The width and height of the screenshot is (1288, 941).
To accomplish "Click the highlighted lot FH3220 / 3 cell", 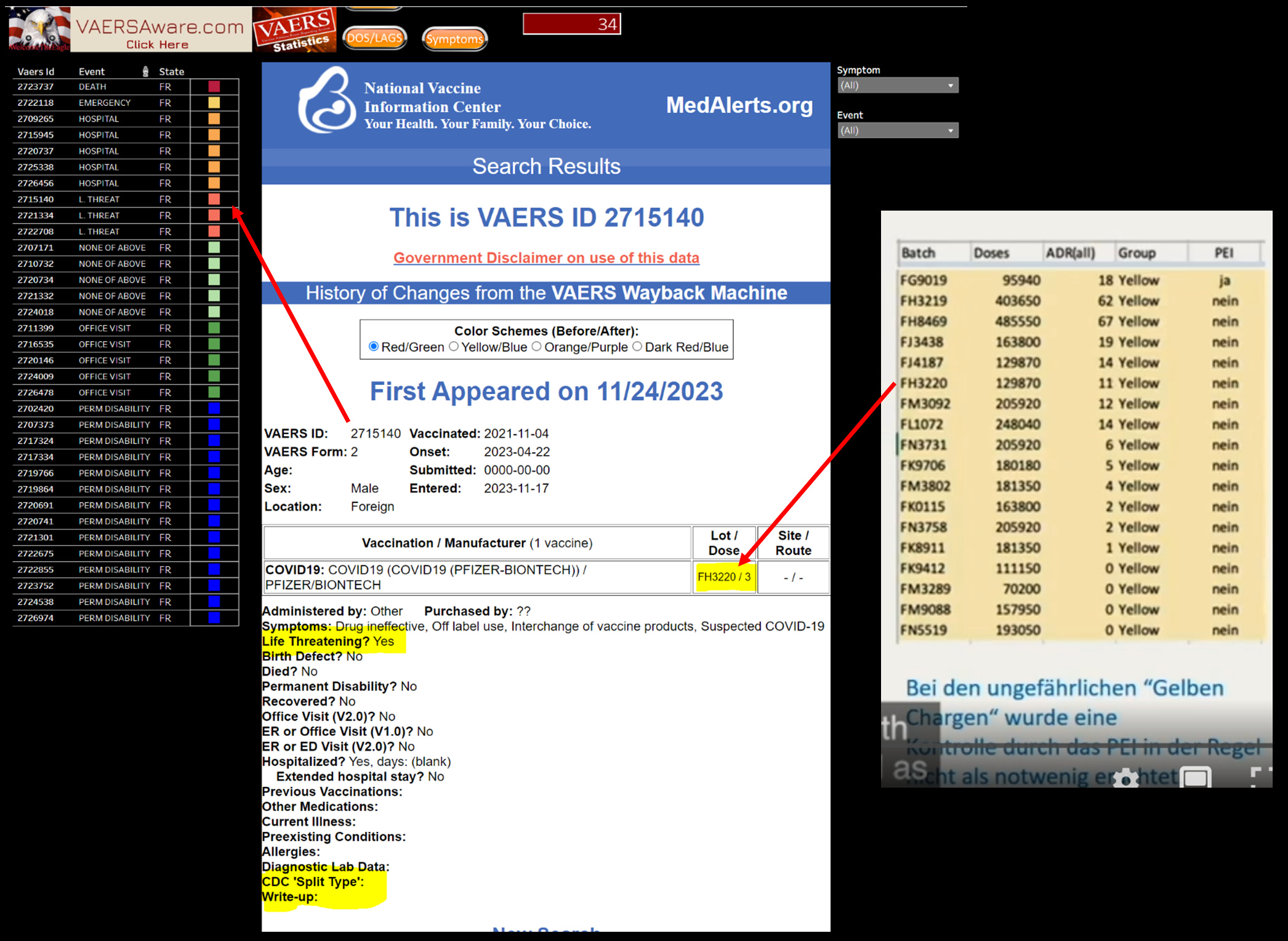I will [724, 577].
